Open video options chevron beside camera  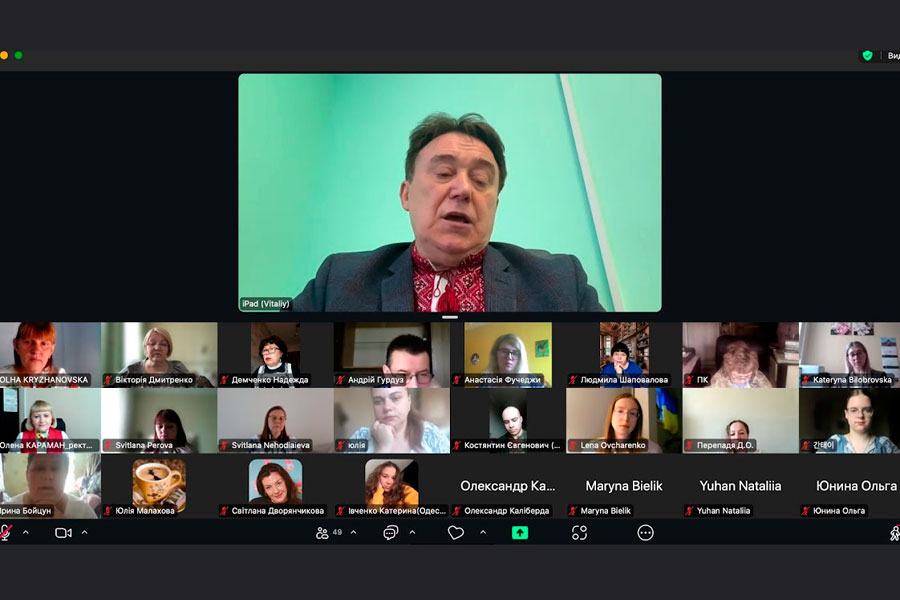pos(84,533)
